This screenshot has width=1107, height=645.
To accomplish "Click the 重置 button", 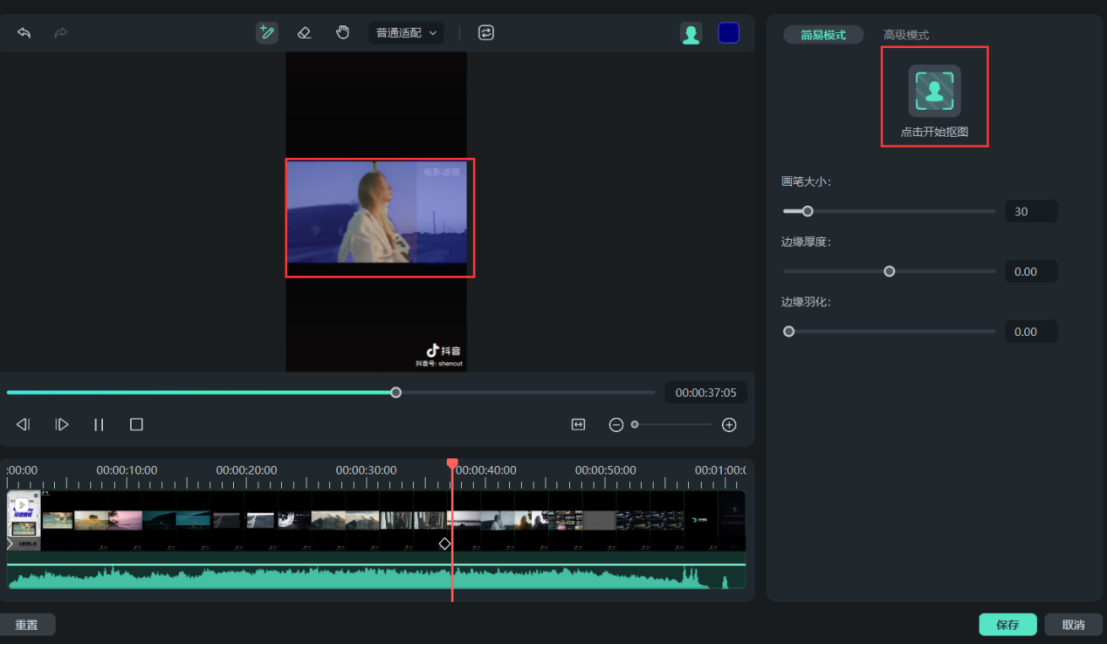I will point(27,625).
